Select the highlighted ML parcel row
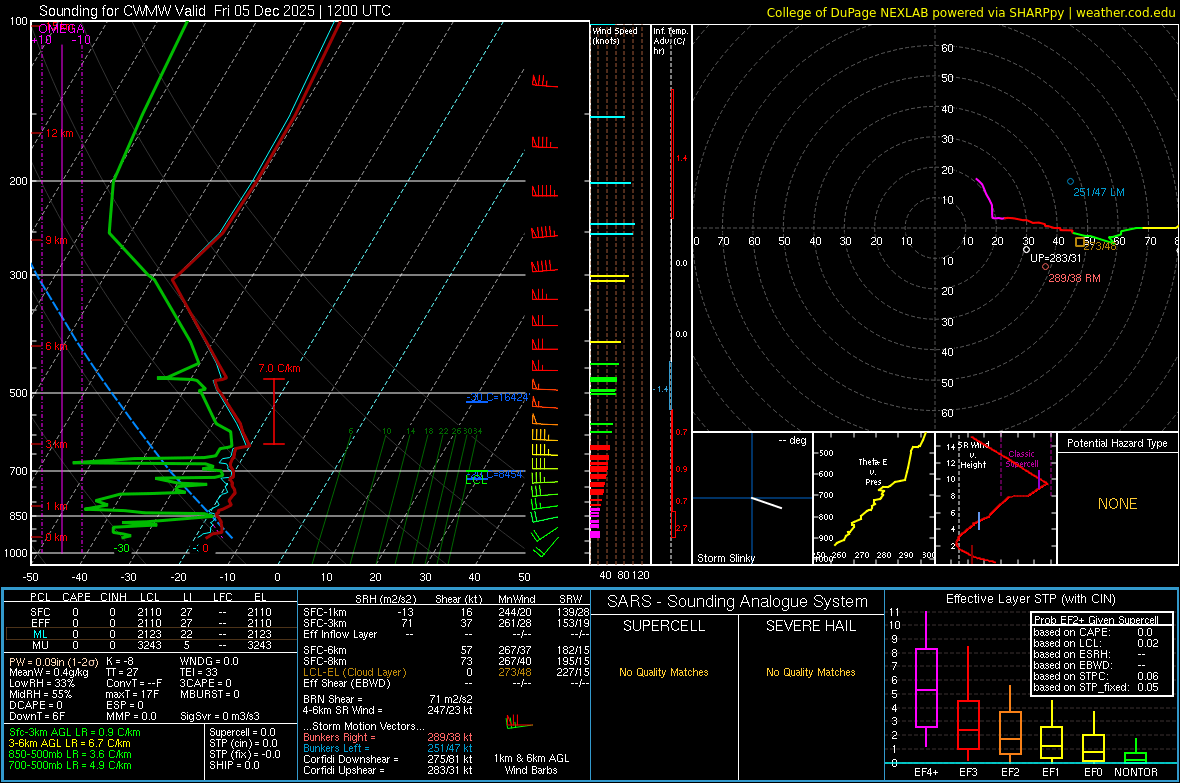The height and width of the screenshot is (783, 1180). click(151, 634)
